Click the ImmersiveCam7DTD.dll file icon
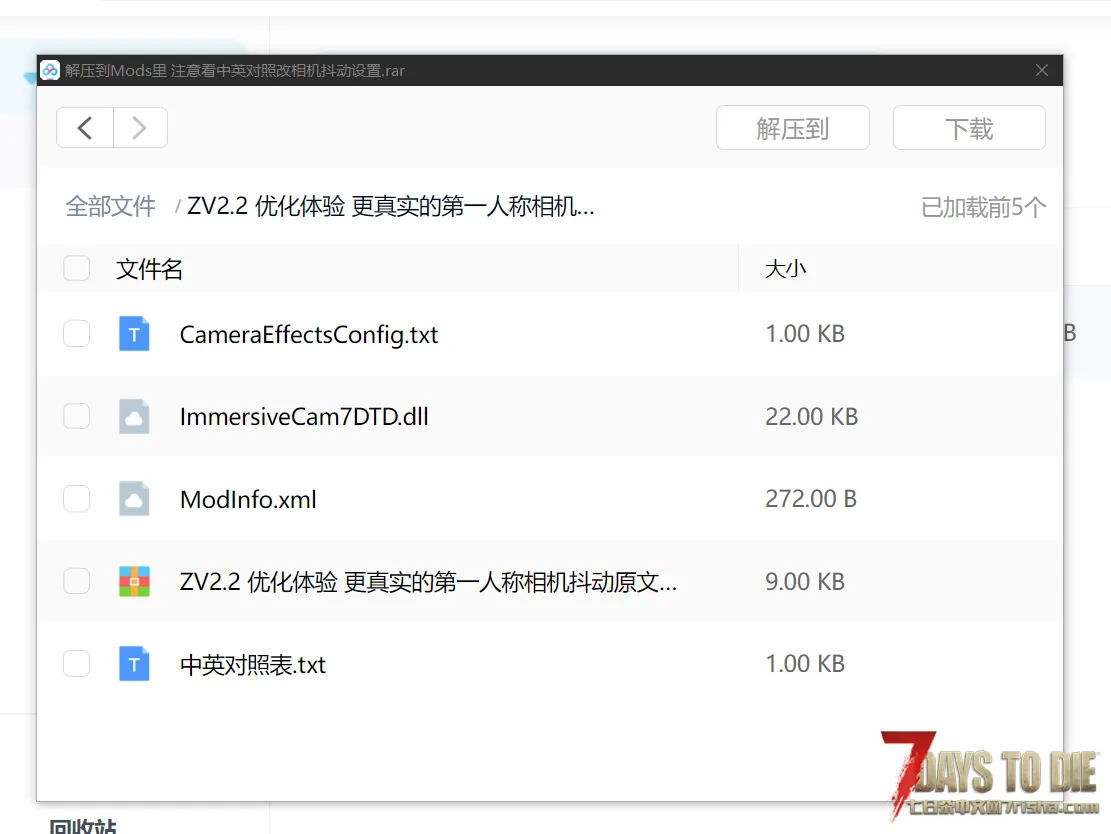 pyautogui.click(x=134, y=416)
